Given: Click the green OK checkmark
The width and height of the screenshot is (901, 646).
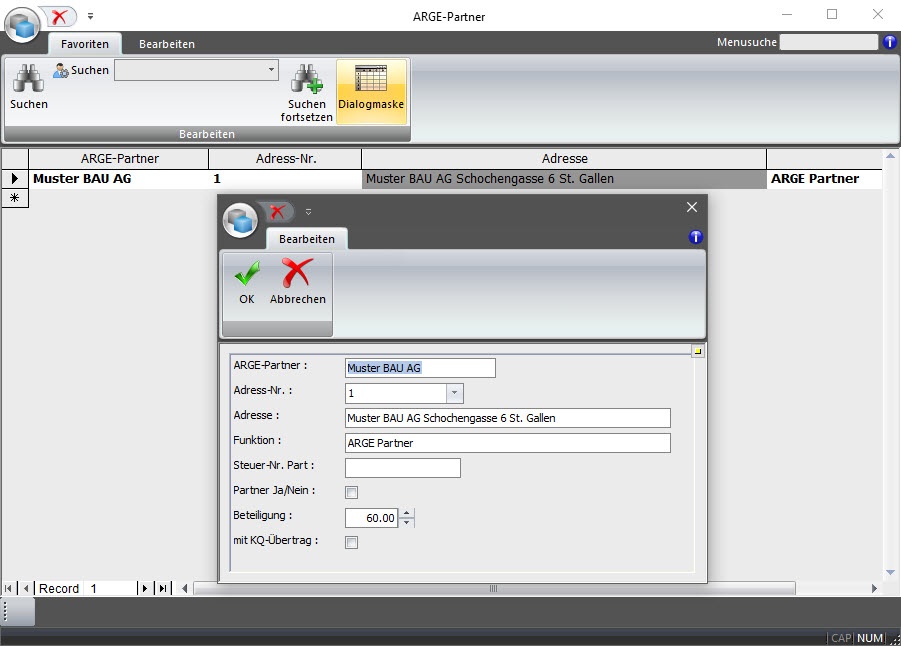Looking at the screenshot, I should click(246, 273).
